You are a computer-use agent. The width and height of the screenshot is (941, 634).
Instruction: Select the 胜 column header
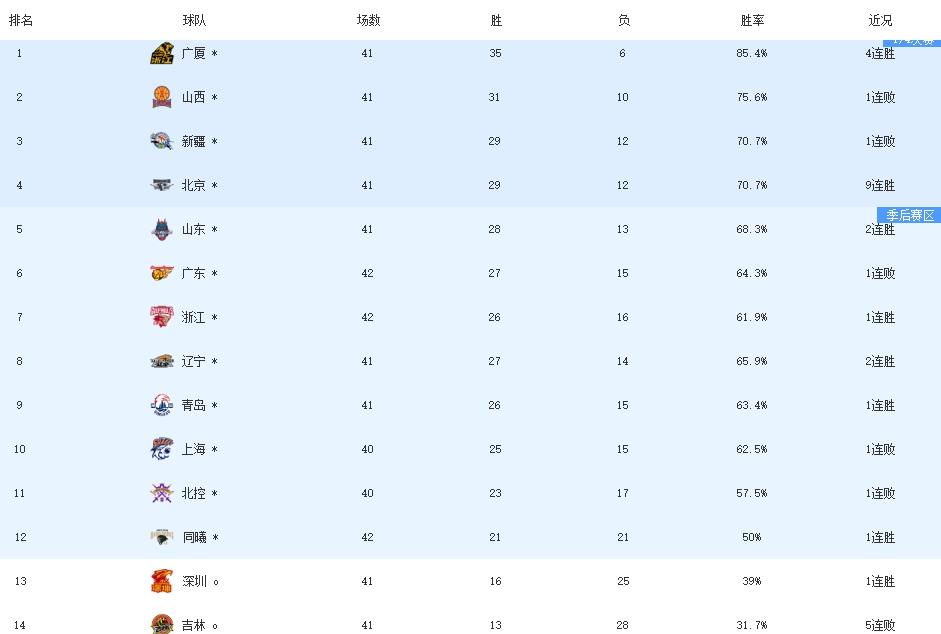496,20
